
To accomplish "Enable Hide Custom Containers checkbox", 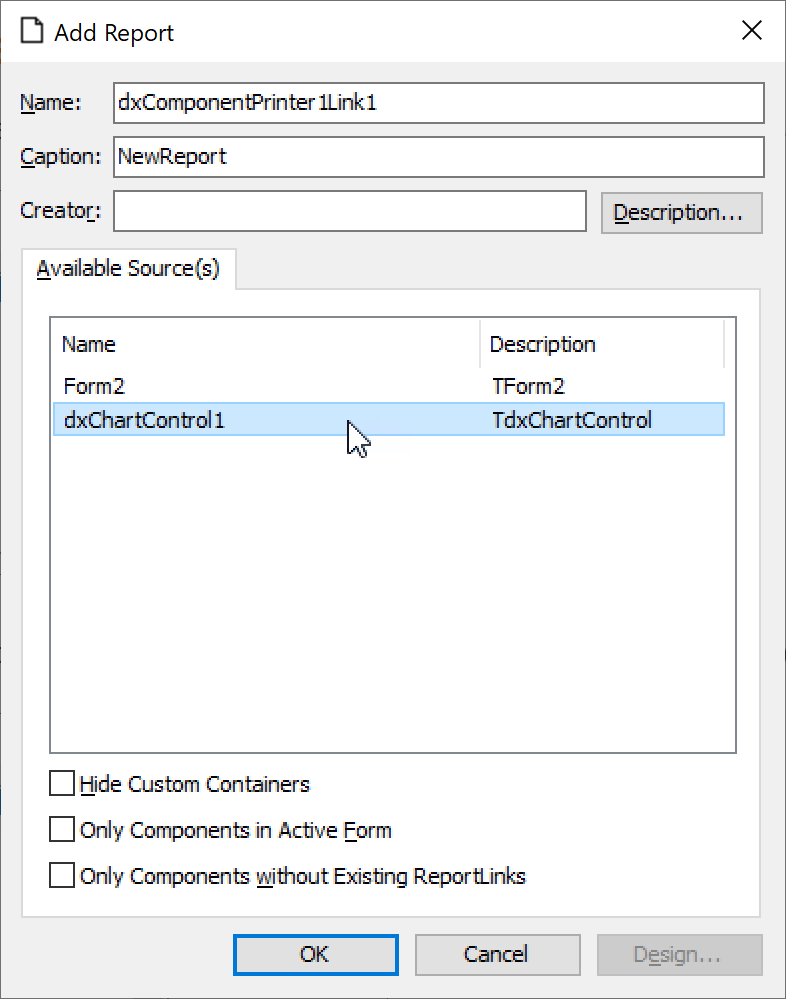I will [62, 784].
